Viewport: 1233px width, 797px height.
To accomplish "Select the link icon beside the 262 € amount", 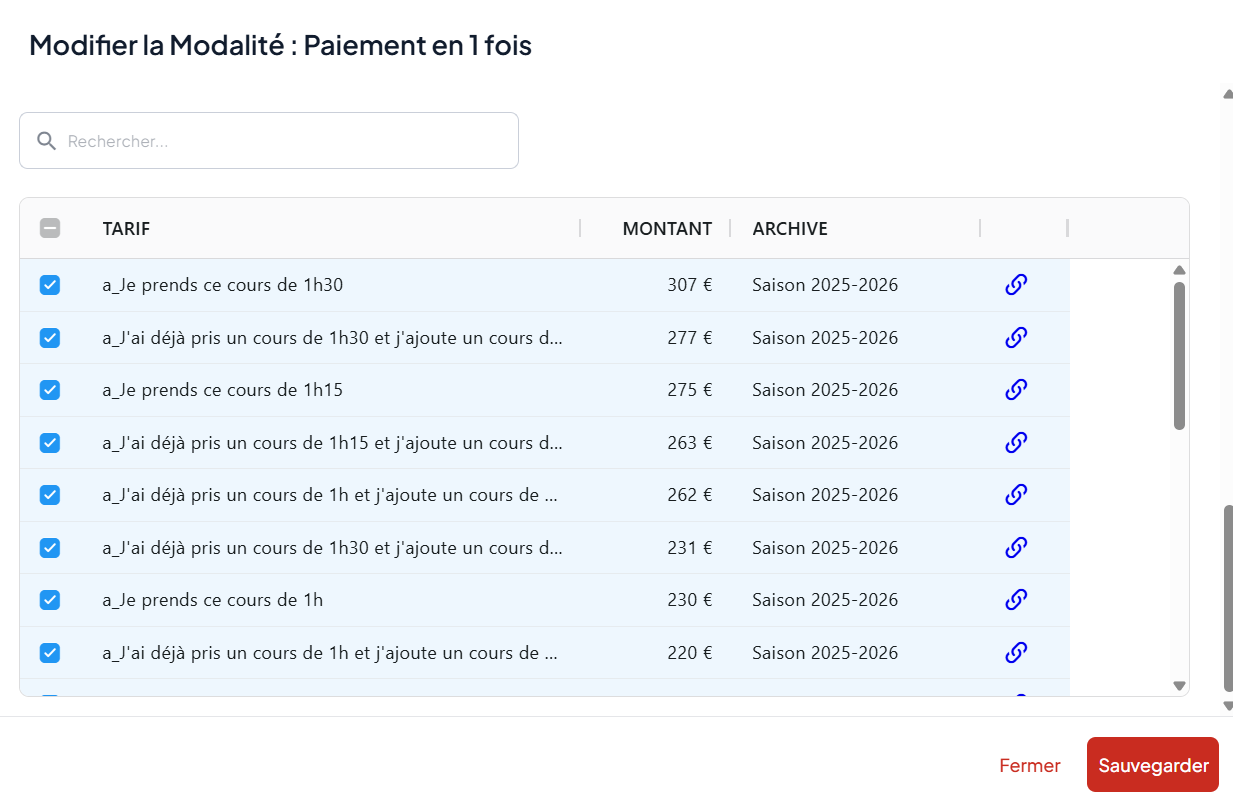I will pos(1015,494).
